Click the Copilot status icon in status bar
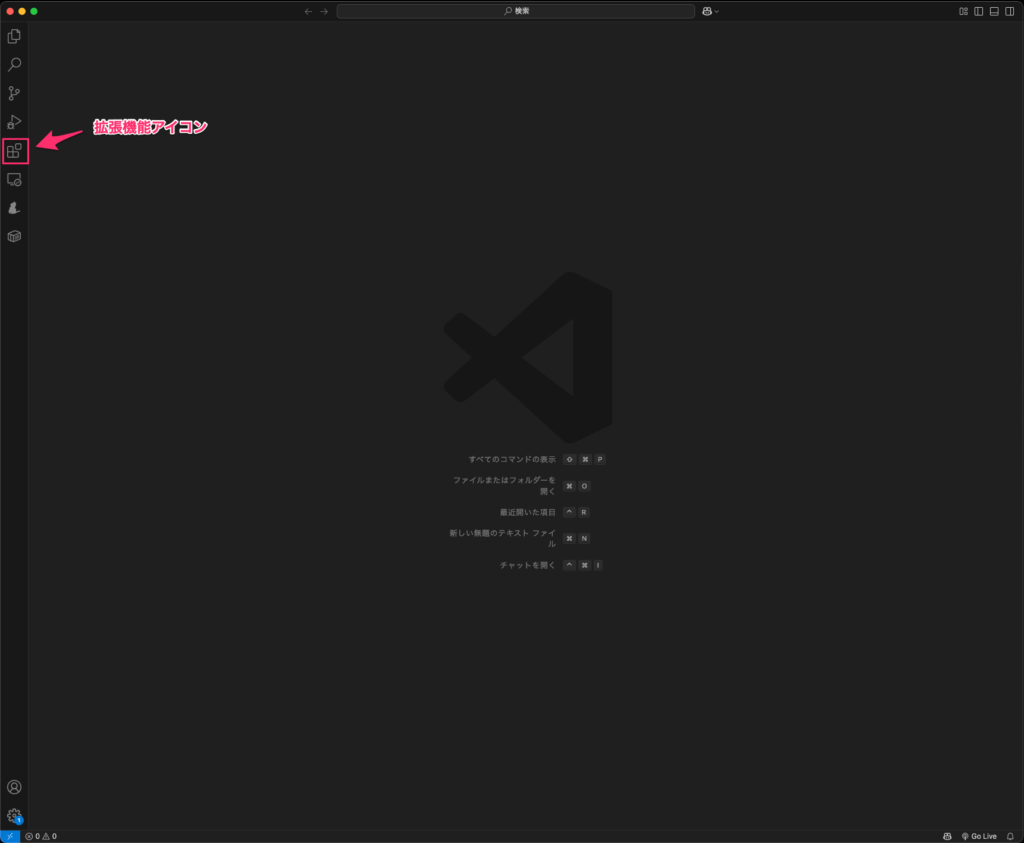The height and width of the screenshot is (843, 1024). click(947, 836)
